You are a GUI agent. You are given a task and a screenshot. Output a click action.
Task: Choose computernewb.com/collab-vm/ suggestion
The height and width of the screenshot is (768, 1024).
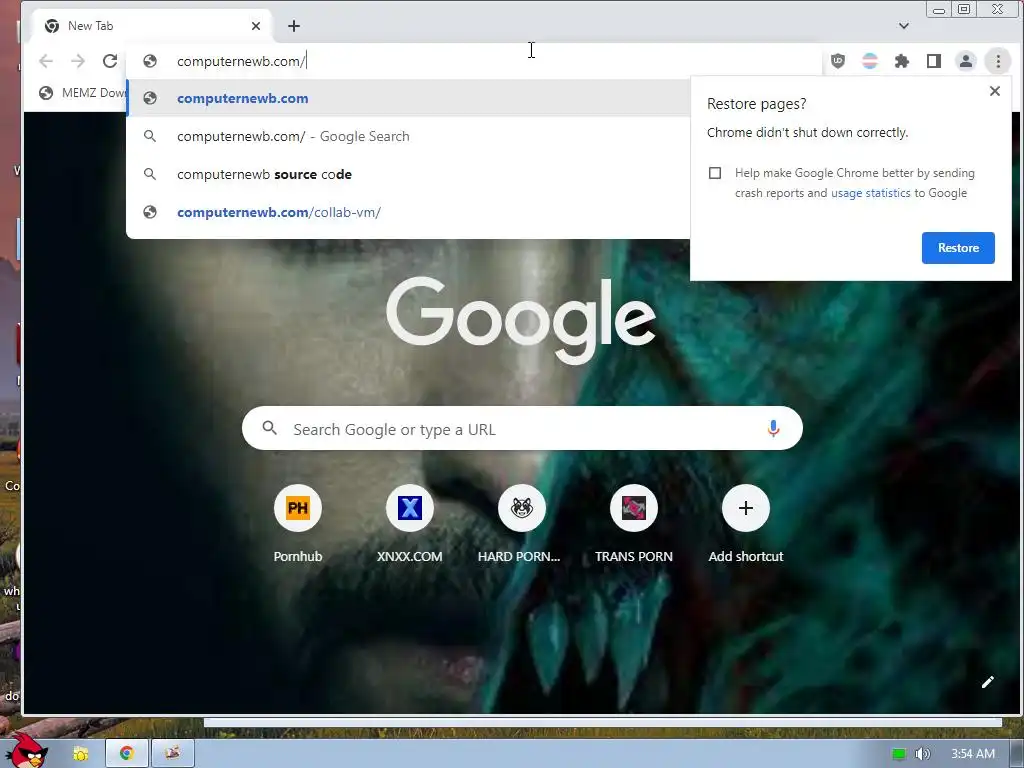click(x=409, y=212)
